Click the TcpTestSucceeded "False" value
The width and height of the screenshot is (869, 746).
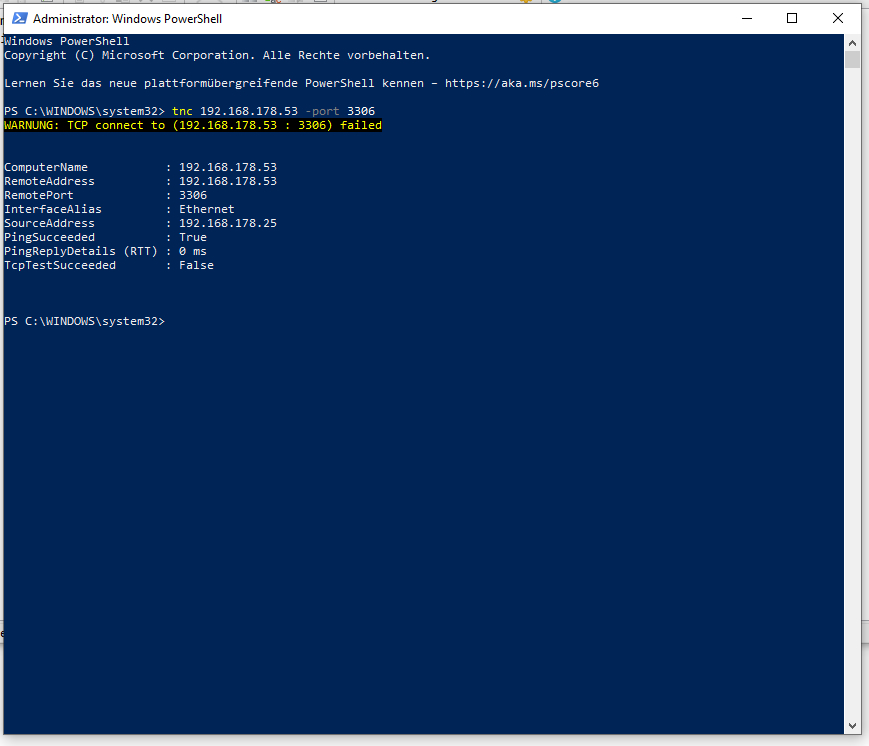tap(196, 265)
